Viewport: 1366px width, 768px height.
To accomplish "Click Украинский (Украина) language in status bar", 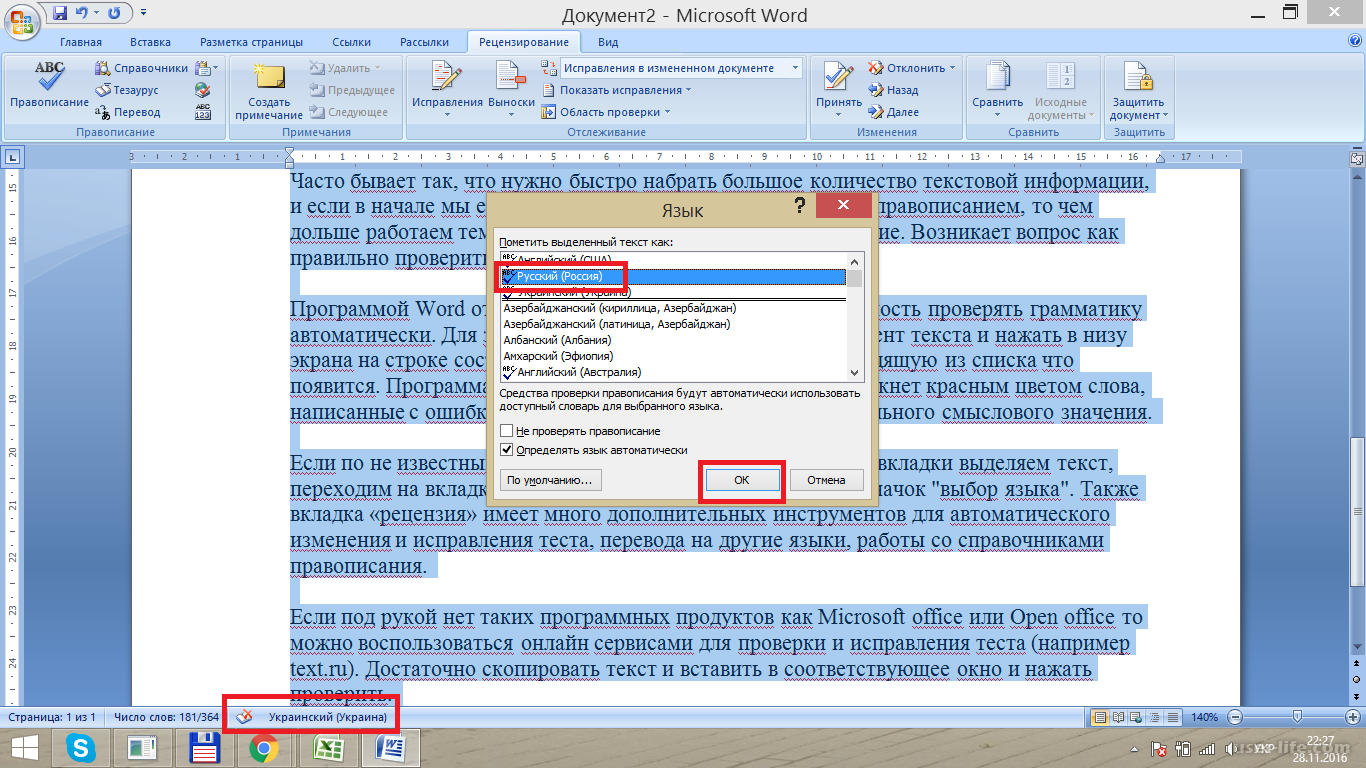I will pyautogui.click(x=327, y=717).
